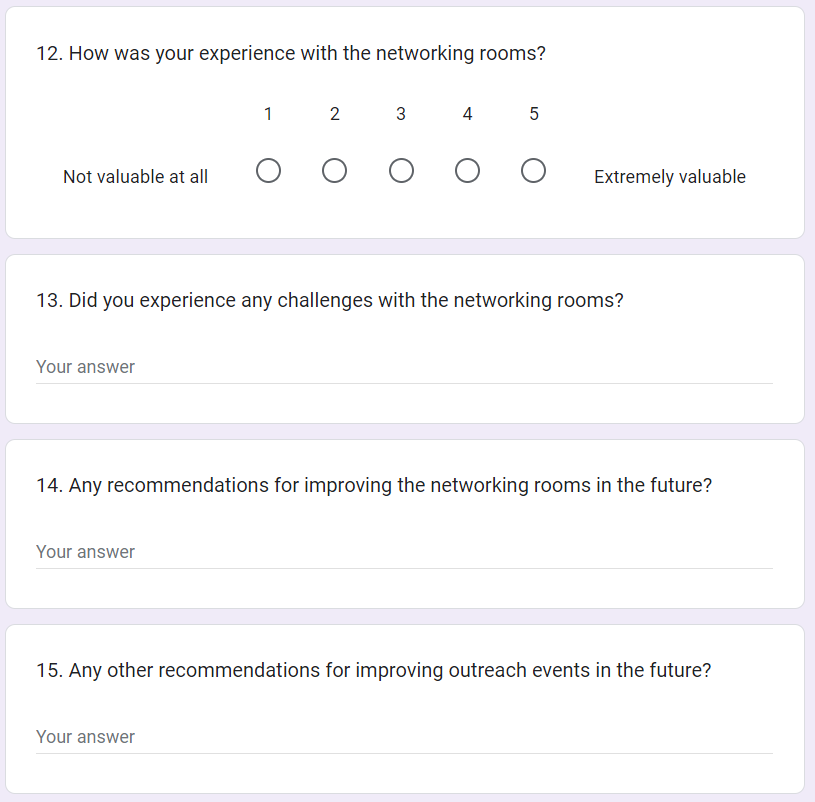Click question 15 text about improving outreach events
The height and width of the screenshot is (802, 815).
click(x=374, y=670)
